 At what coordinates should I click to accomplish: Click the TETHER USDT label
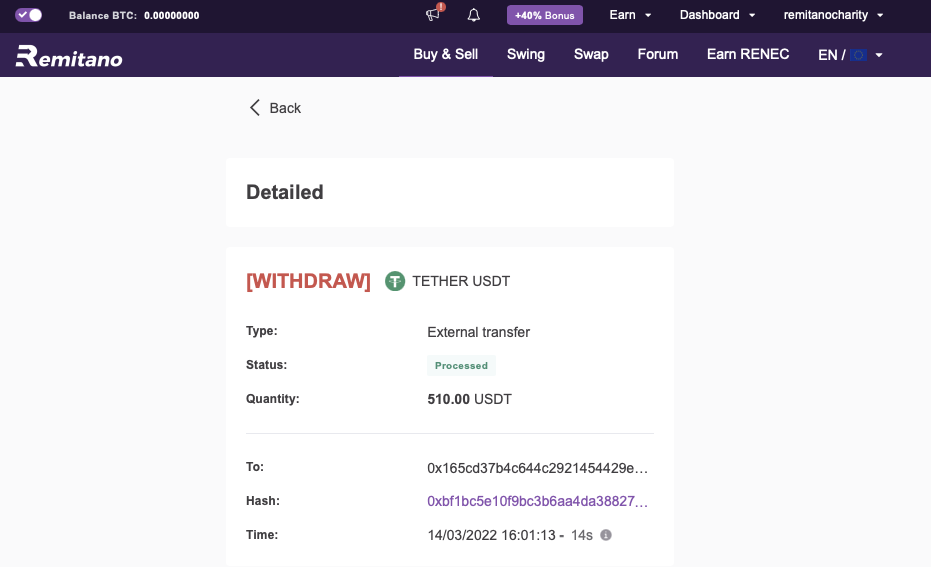coord(461,281)
